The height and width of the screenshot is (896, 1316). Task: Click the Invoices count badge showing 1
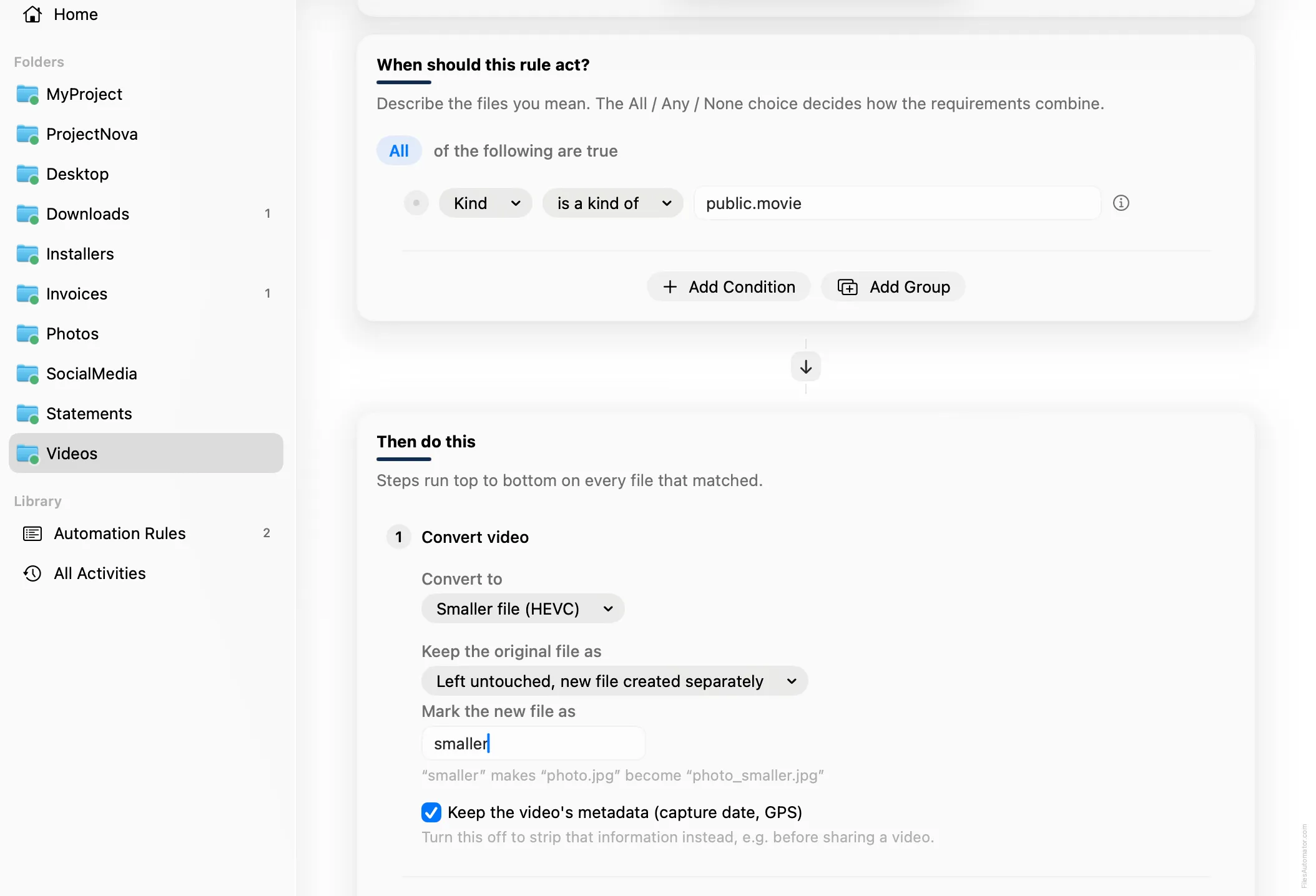point(268,293)
